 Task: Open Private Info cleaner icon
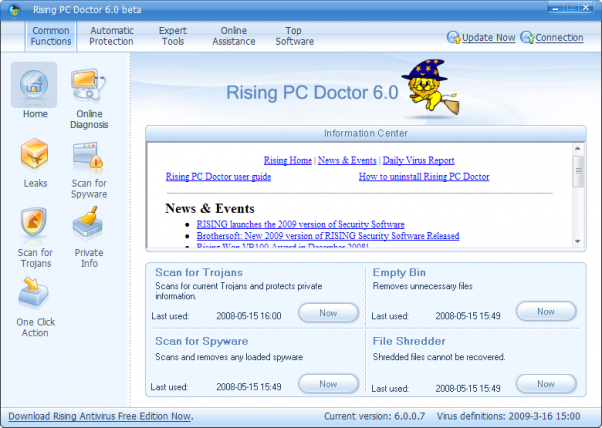pos(88,222)
